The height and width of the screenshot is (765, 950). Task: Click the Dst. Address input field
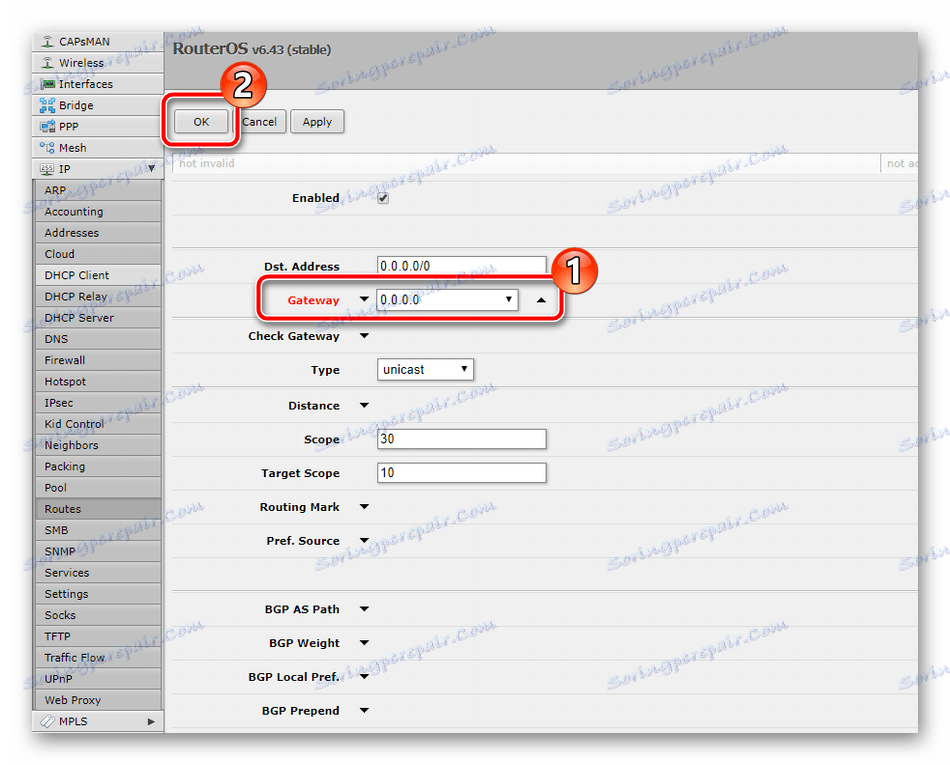pos(462,266)
